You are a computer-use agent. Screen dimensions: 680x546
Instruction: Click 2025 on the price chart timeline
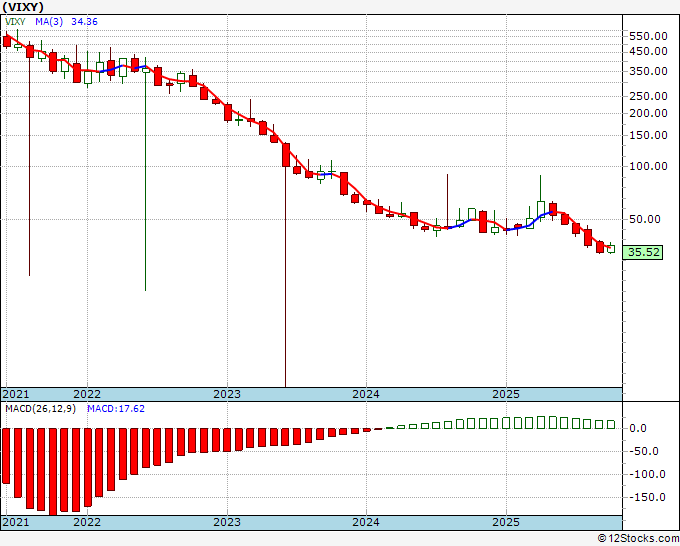pos(506,394)
